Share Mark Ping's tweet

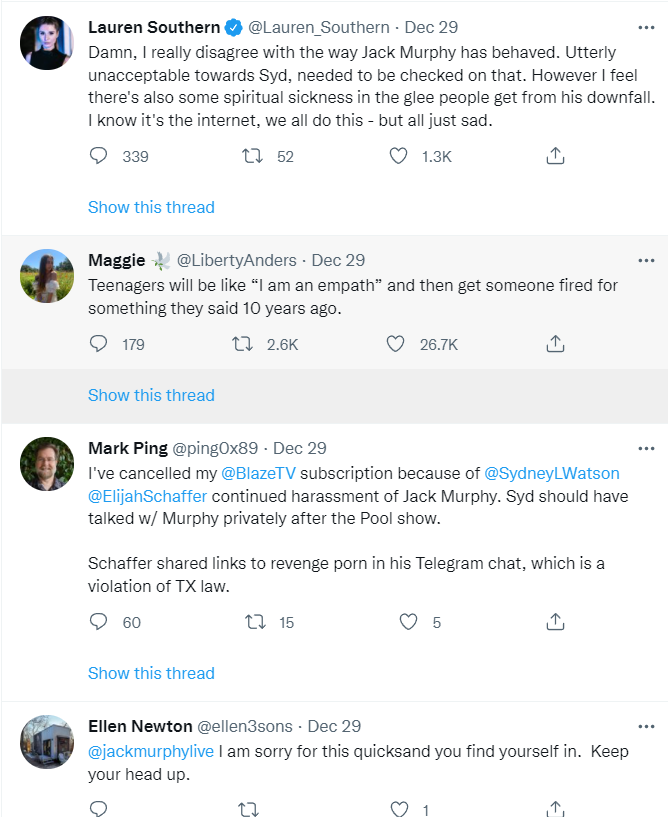tap(555, 622)
